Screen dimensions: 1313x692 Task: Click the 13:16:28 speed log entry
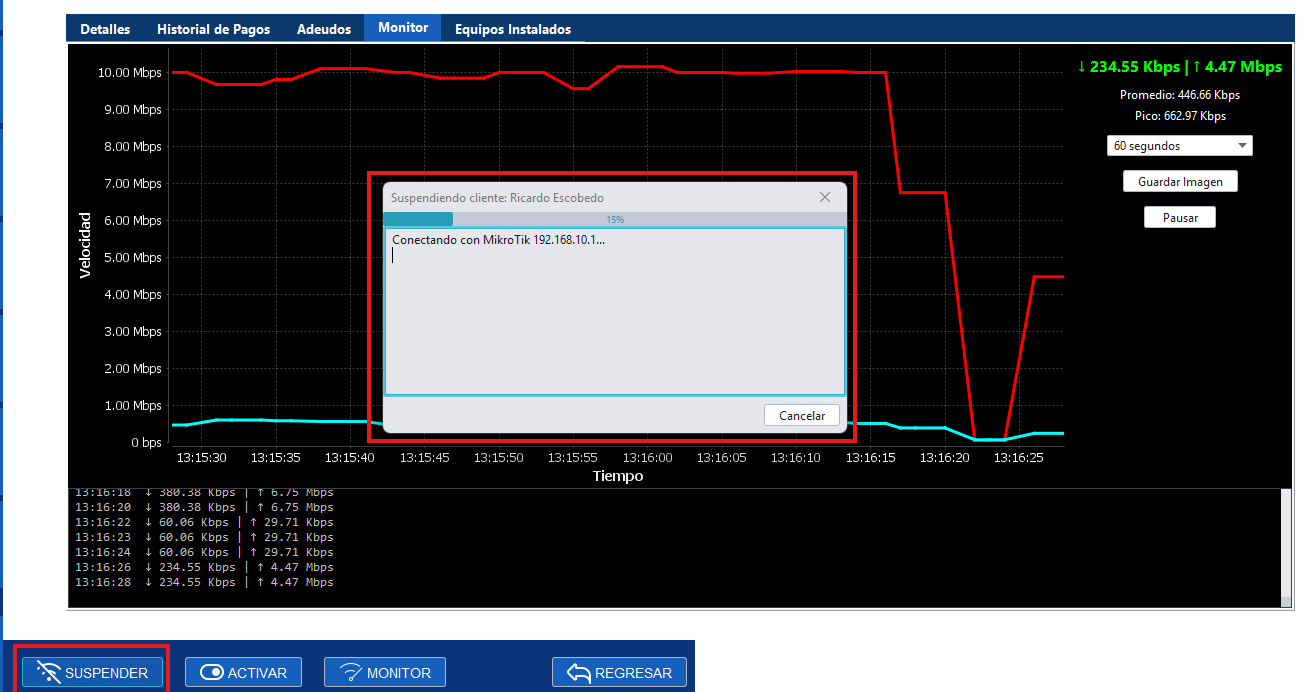204,582
